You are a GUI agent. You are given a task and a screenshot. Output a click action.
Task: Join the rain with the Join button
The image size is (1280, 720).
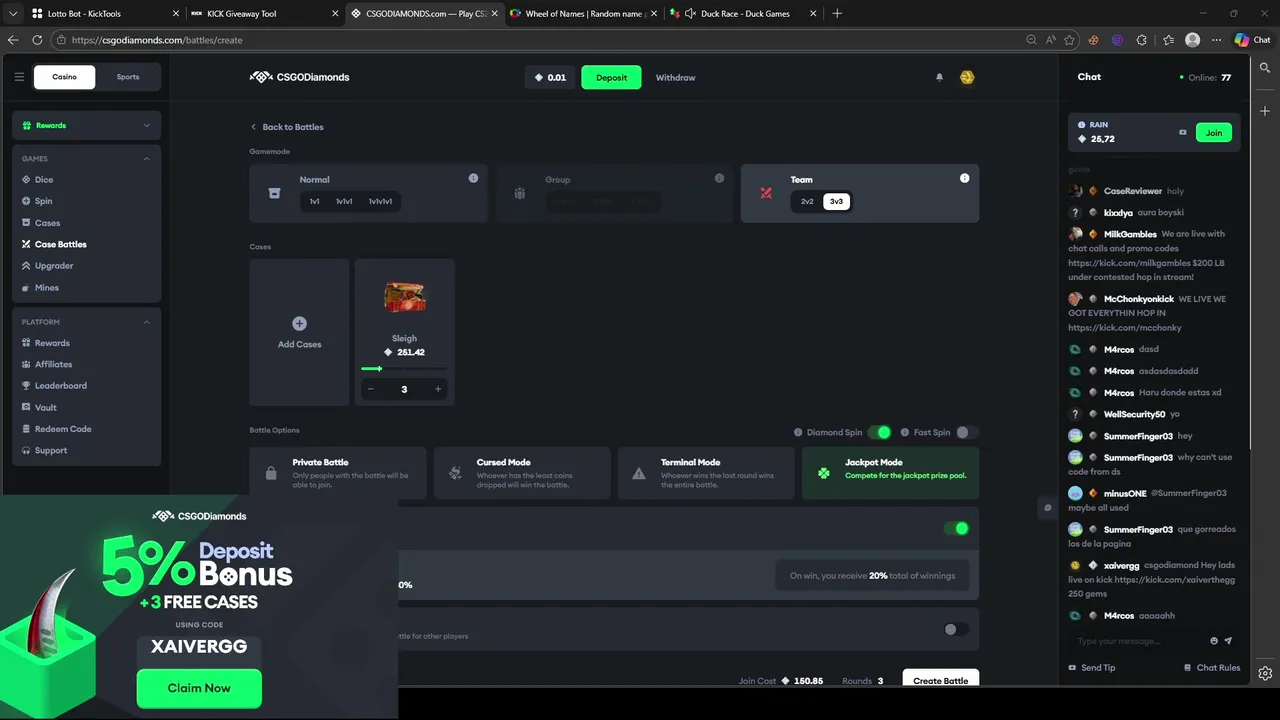1213,132
